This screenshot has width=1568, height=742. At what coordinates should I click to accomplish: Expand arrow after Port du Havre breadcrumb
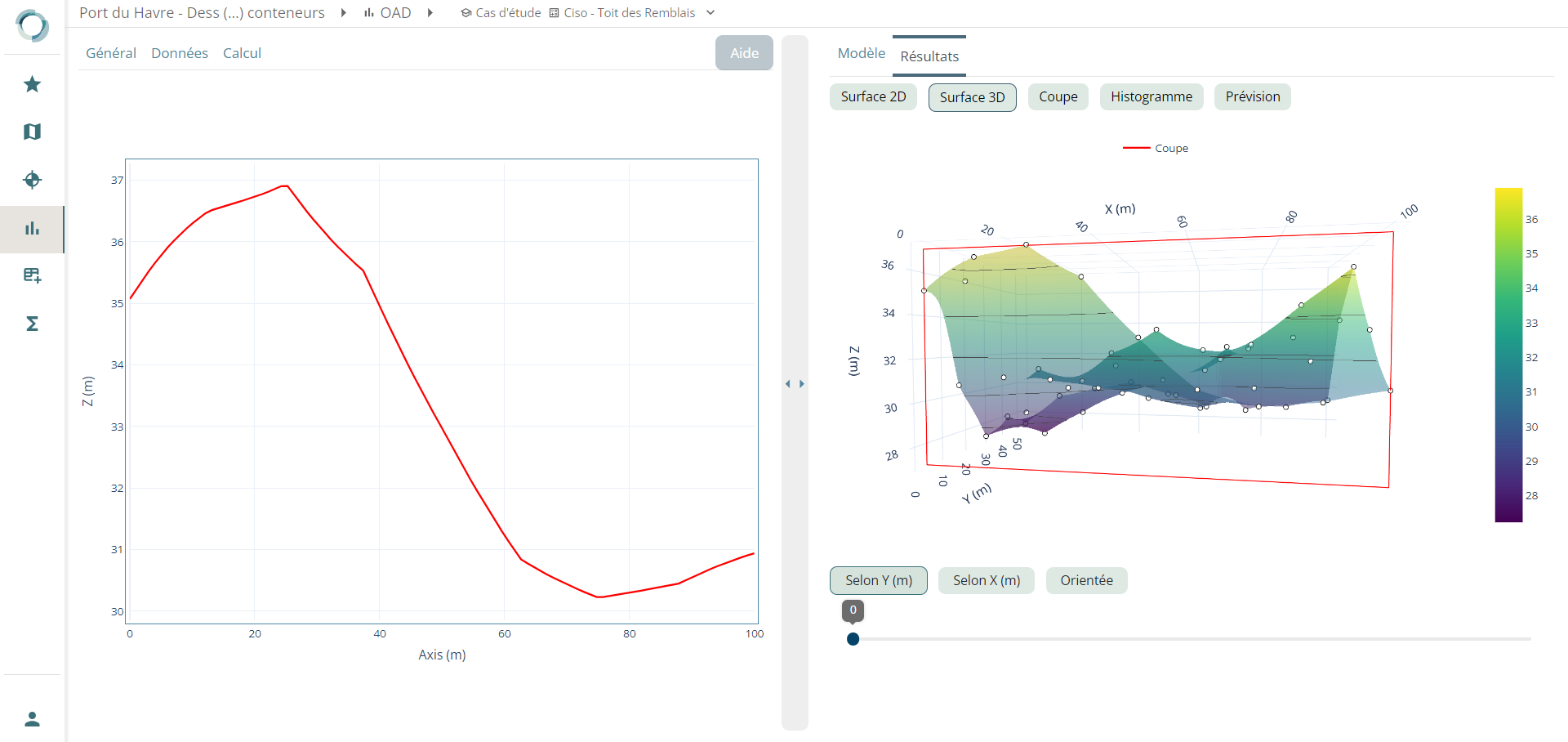(344, 13)
